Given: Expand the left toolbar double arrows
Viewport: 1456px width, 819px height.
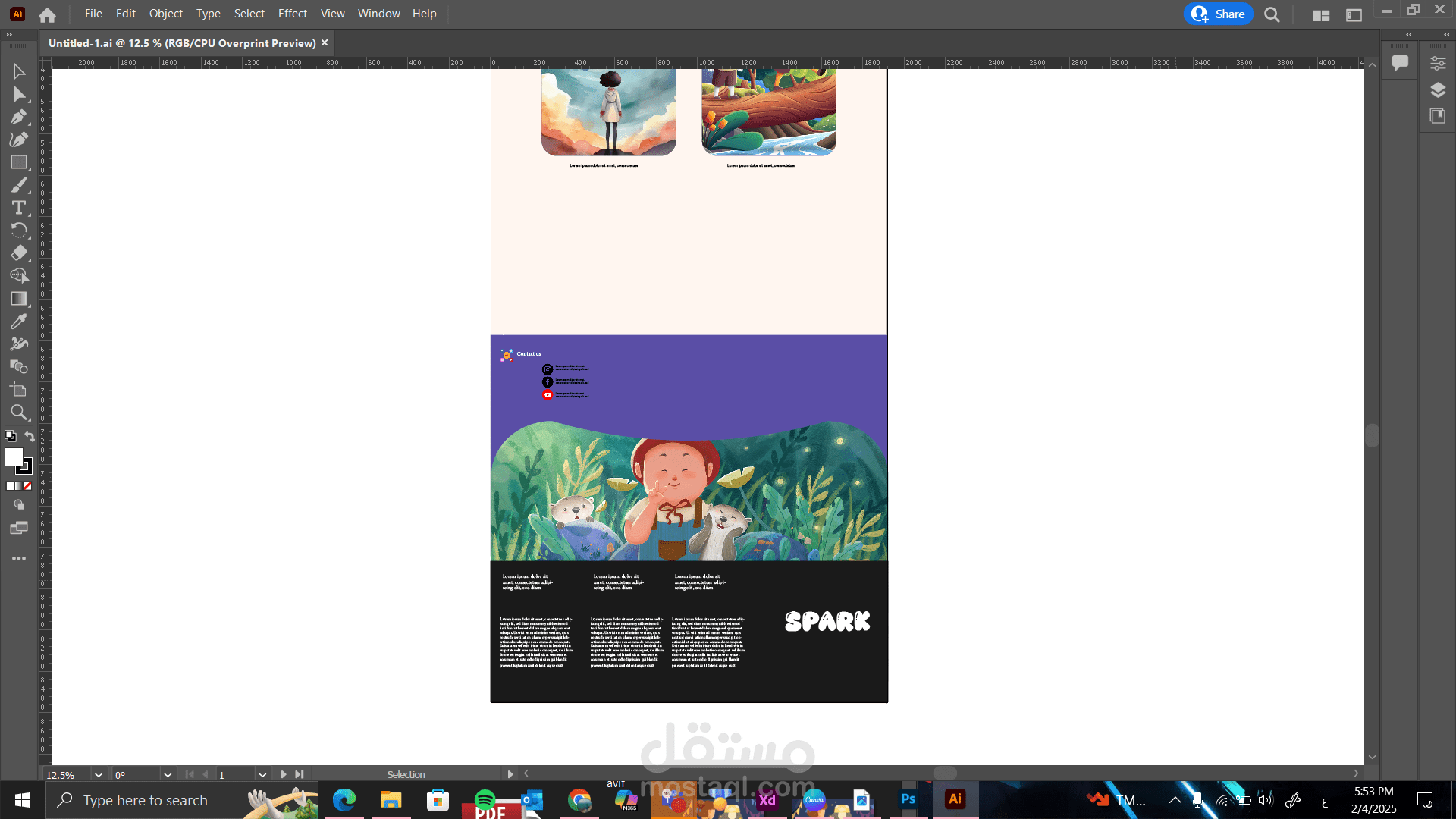Looking at the screenshot, I should [9, 35].
